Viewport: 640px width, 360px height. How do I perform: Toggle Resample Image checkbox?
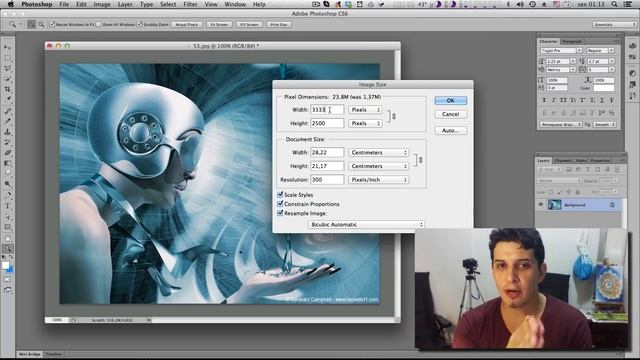point(280,213)
